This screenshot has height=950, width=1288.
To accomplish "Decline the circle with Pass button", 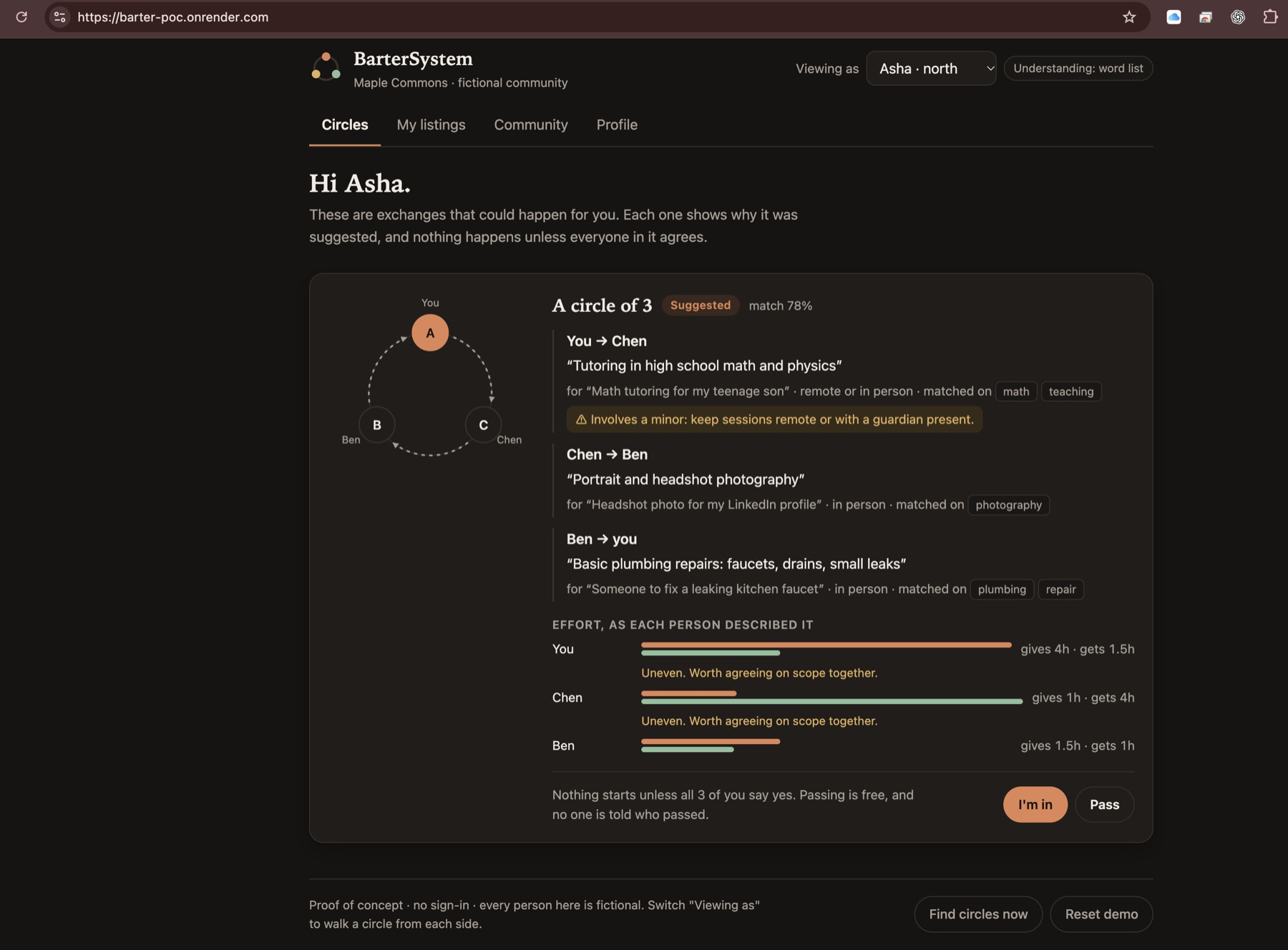I will coord(1104,805).
